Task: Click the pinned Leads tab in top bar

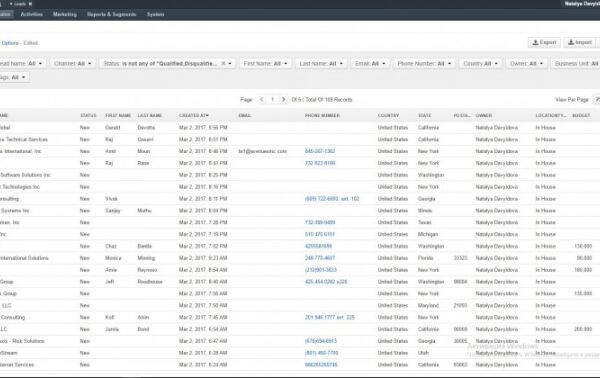Action: 20,4
